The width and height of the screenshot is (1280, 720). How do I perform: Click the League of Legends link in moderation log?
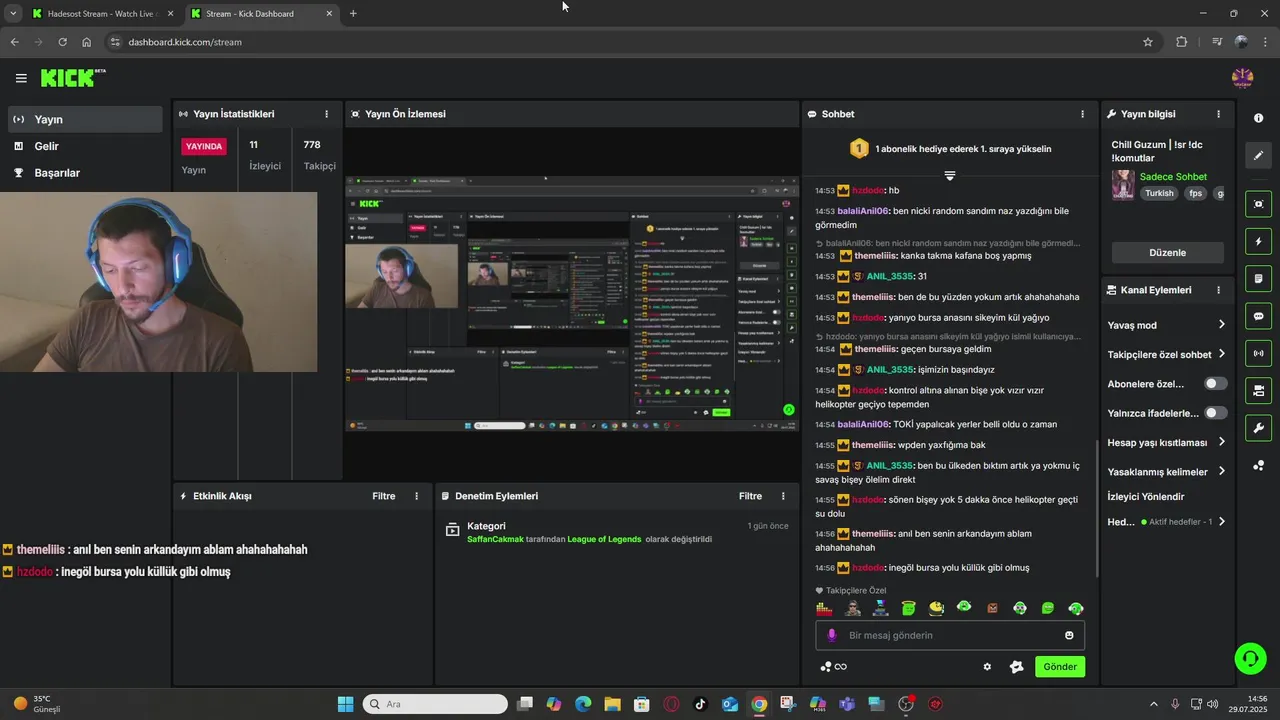pyautogui.click(x=604, y=539)
